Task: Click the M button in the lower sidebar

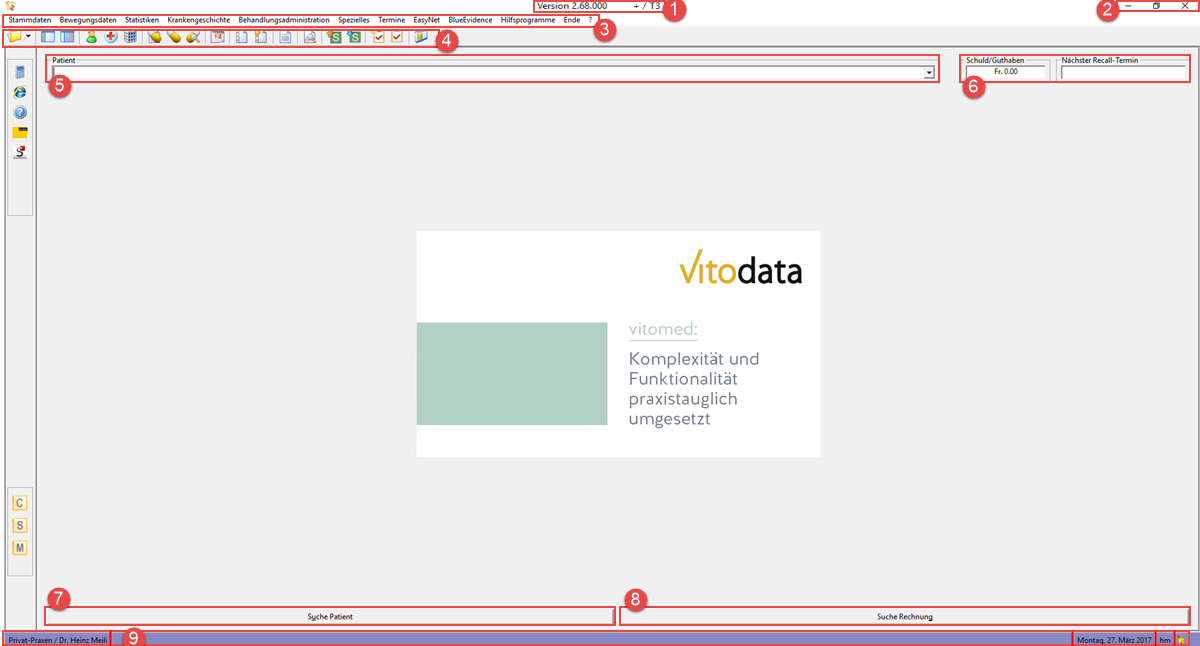Action: click(x=20, y=548)
